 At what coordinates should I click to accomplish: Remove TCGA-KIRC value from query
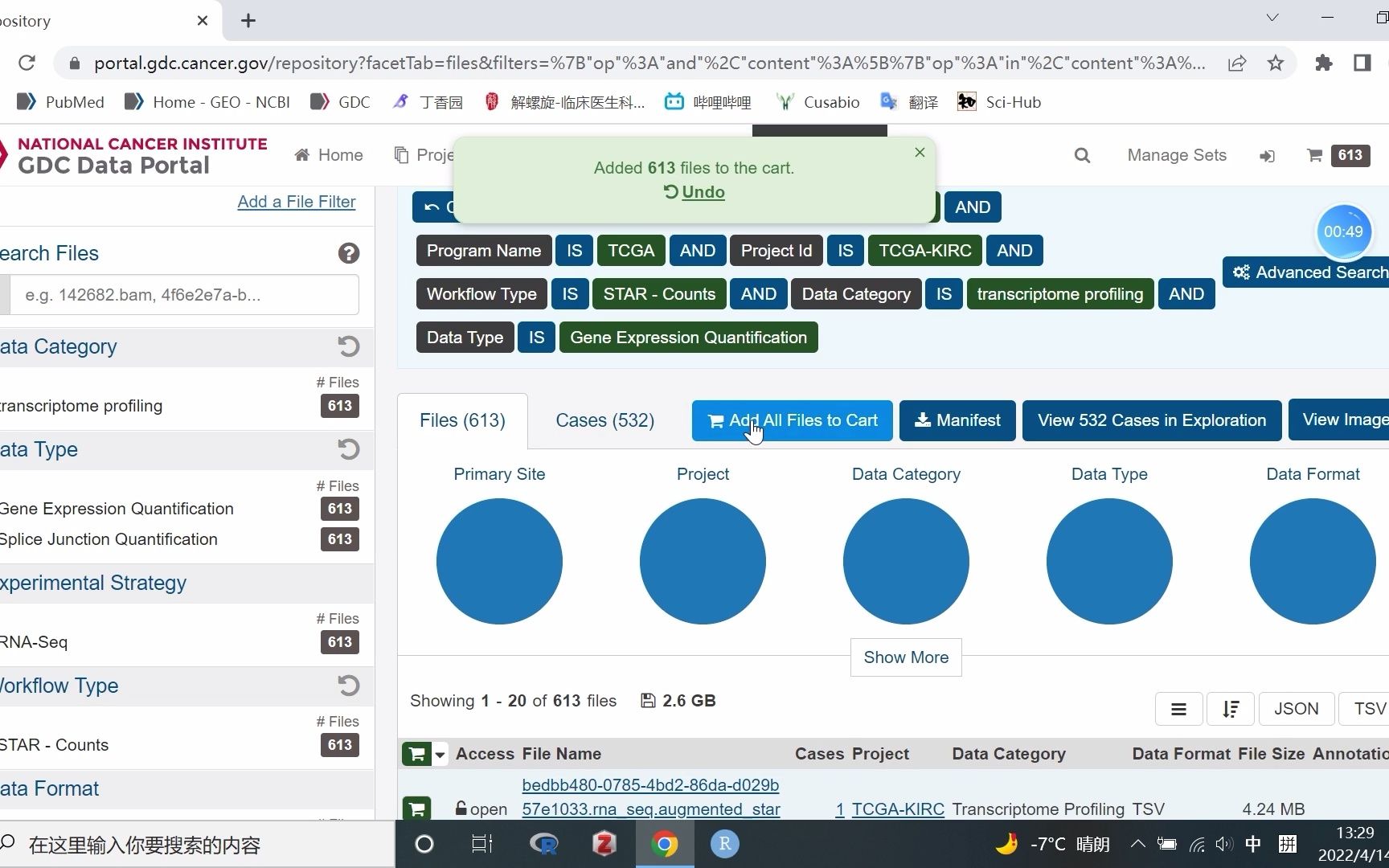tap(925, 251)
